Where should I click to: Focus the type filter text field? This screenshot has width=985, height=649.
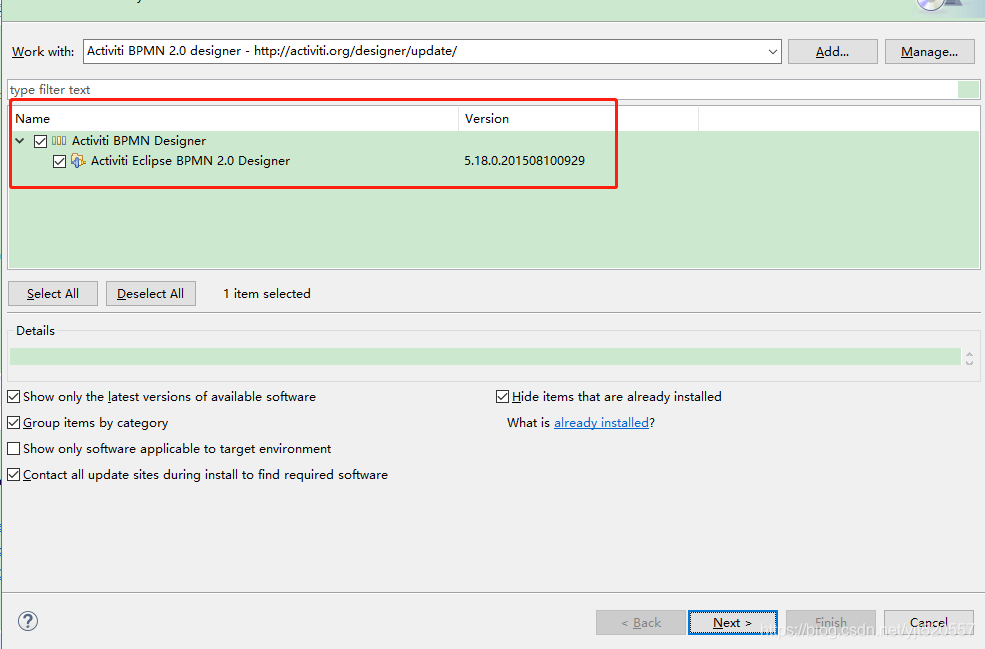tap(482, 90)
